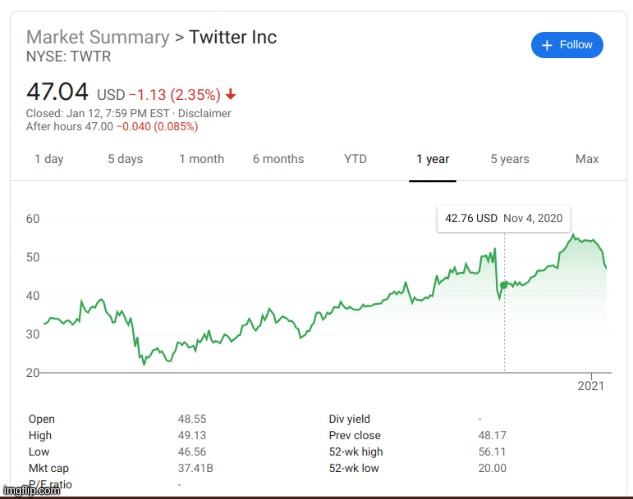Click the plus icon in Follow button
The image size is (633, 499).
pyautogui.click(x=547, y=45)
